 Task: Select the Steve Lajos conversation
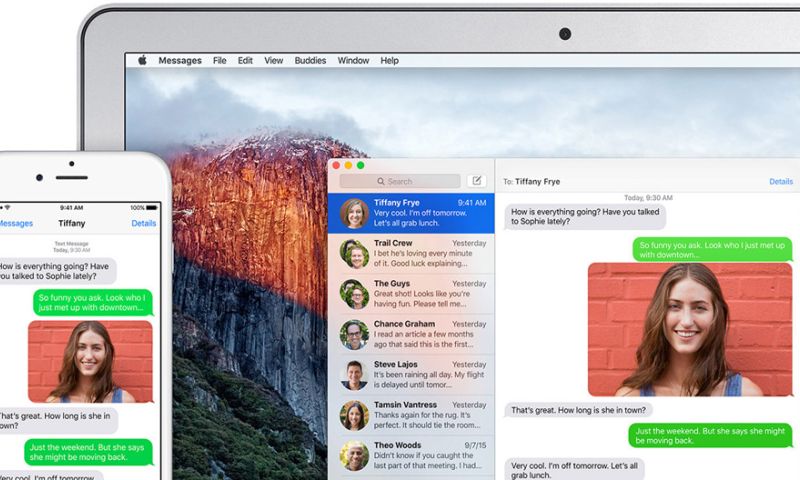pyautogui.click(x=411, y=375)
